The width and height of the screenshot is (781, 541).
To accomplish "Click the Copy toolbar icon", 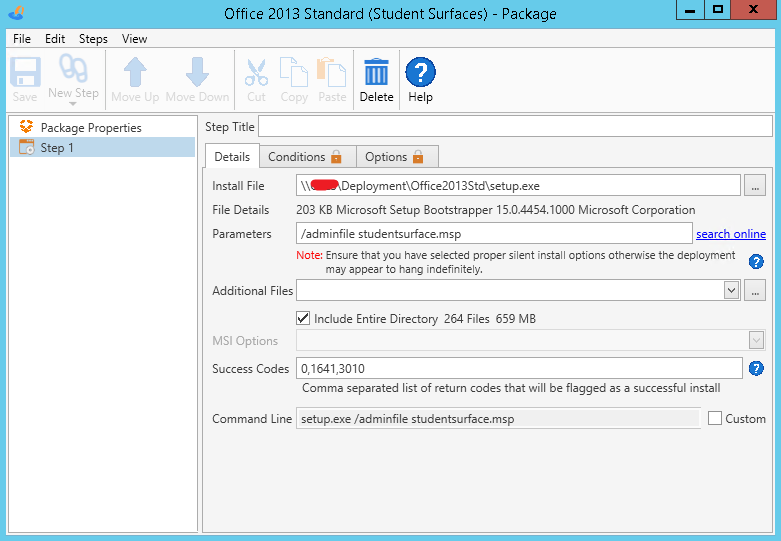I will [294, 73].
